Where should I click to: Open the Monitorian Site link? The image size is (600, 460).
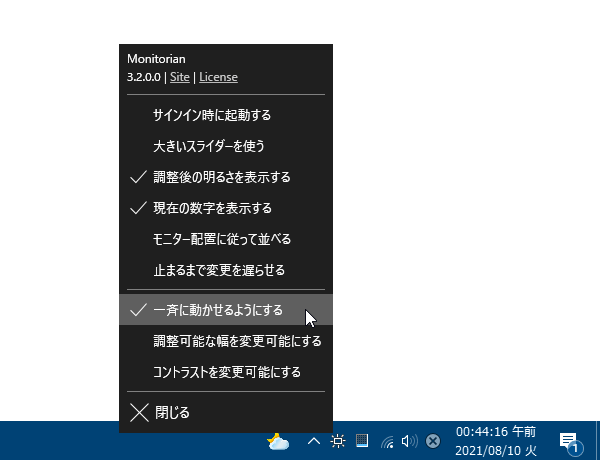179,77
